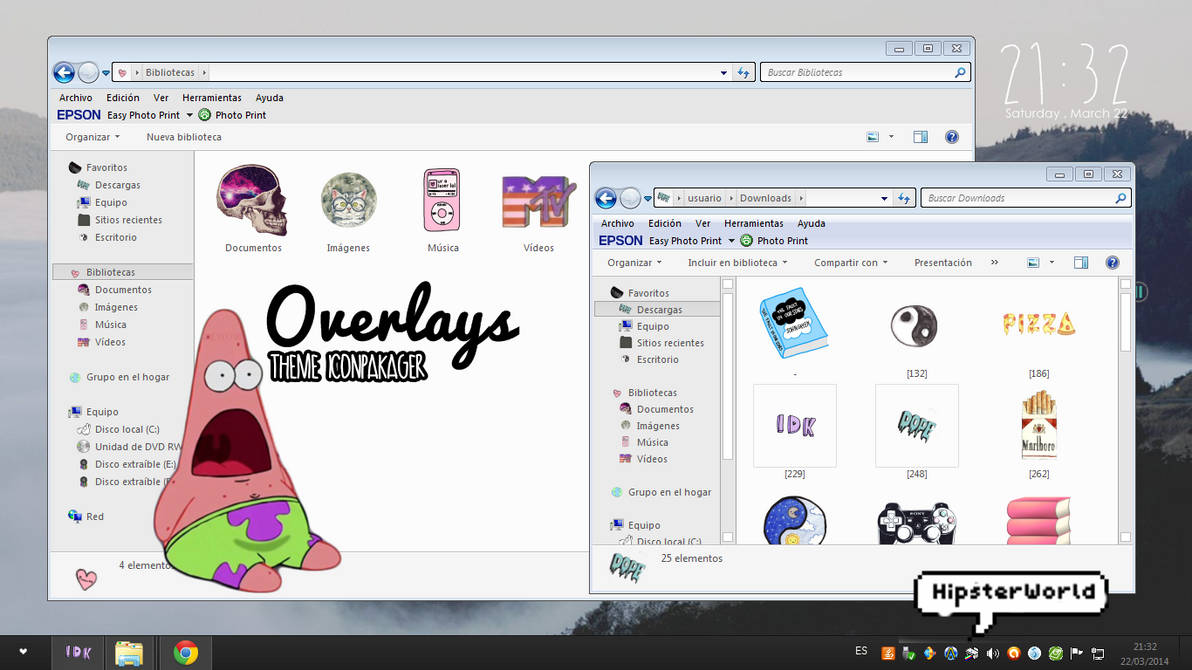Select the yin yang file [132]

pyautogui.click(x=915, y=325)
